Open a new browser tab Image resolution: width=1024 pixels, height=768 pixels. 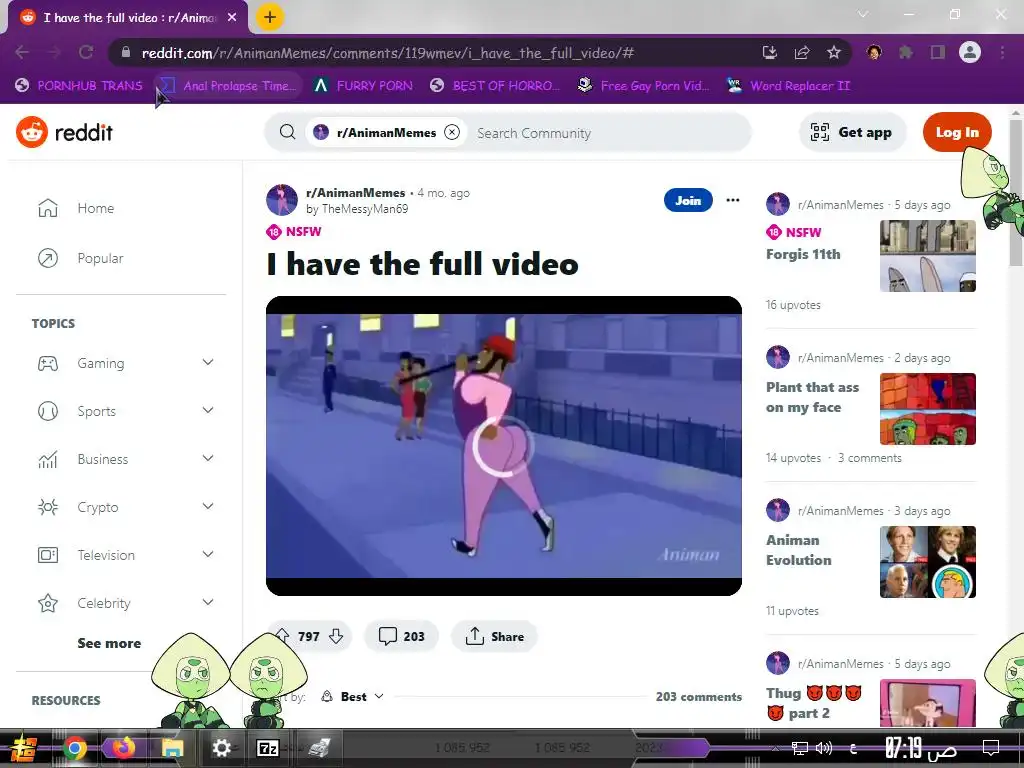[x=270, y=17]
